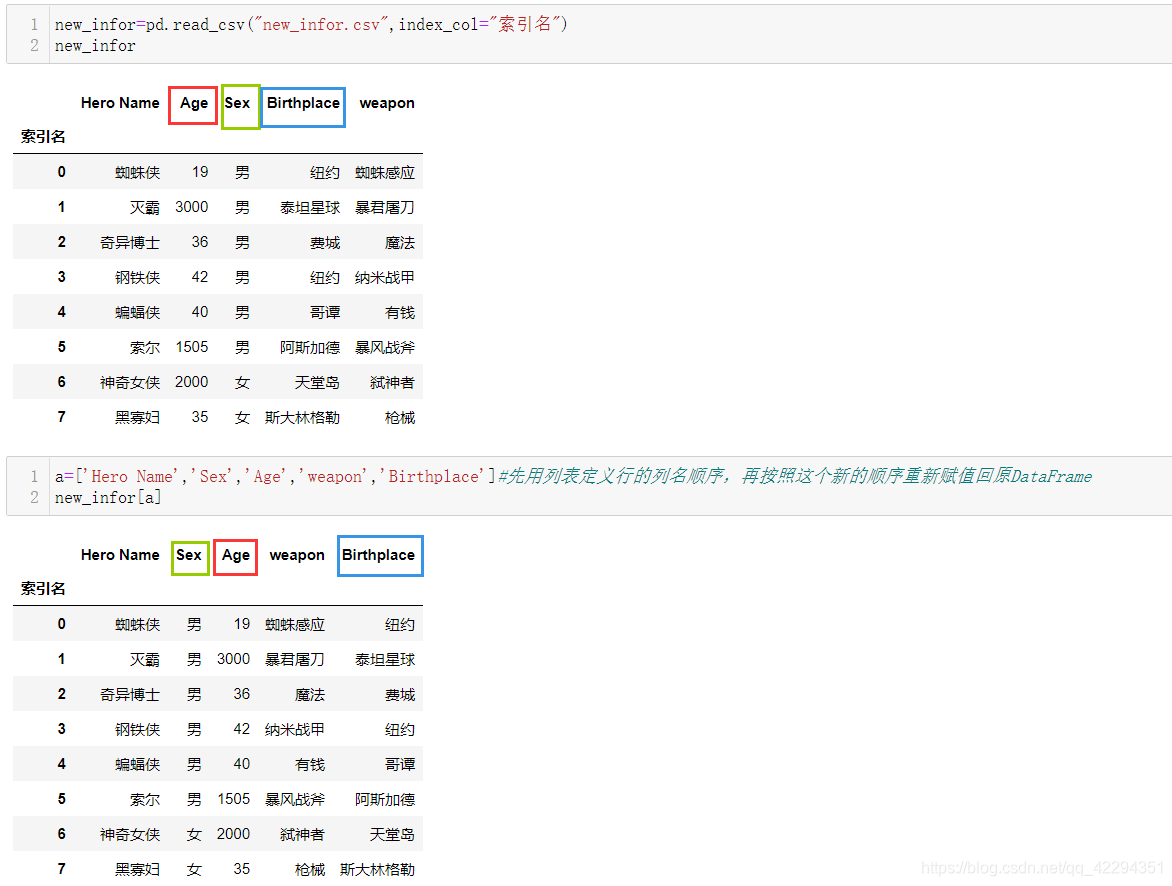Screen dimensions: 1172x886
Task: Click age value 42 in second table
Action: [241, 729]
